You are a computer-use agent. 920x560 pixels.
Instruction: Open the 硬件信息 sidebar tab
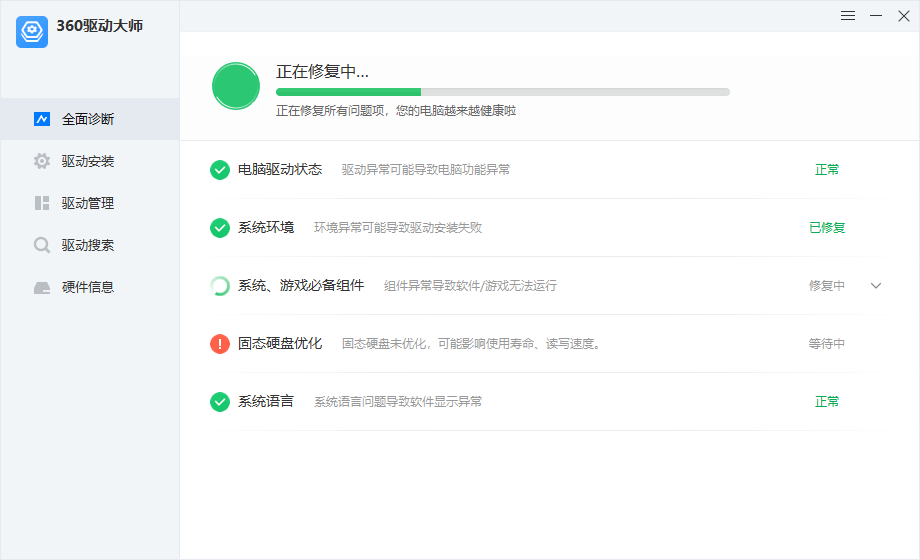[90, 287]
